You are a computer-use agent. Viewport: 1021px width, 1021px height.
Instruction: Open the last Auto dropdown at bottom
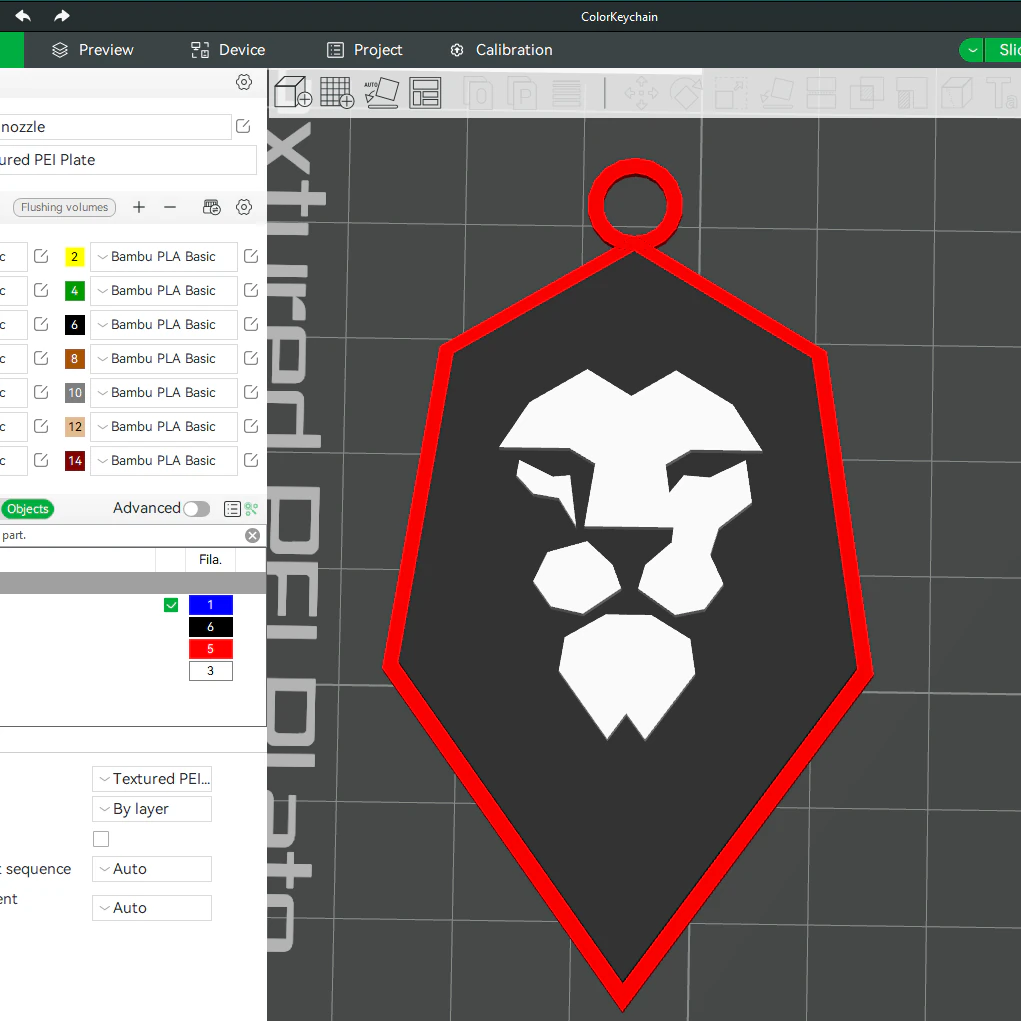(x=152, y=908)
